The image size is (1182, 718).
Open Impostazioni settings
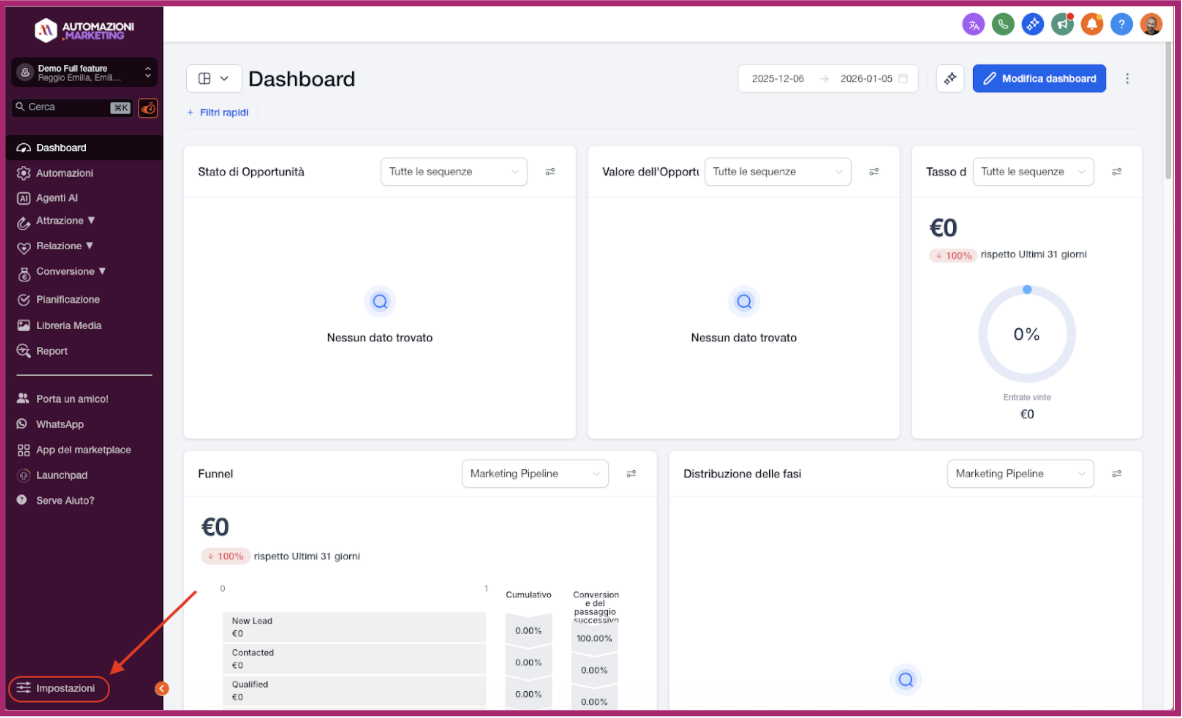[x=59, y=689]
